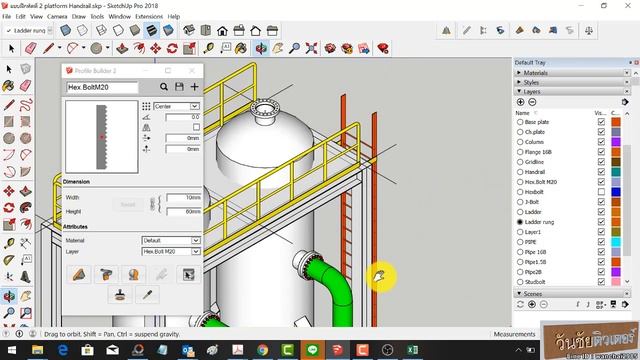Image resolution: width=640 pixels, height=360 pixels.
Task: Select the Move tool in top toolbar
Action: pyautogui.click(x=156, y=49)
